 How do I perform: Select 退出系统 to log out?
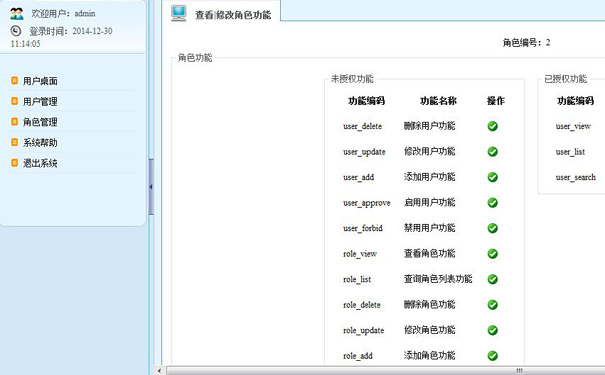tap(40, 163)
